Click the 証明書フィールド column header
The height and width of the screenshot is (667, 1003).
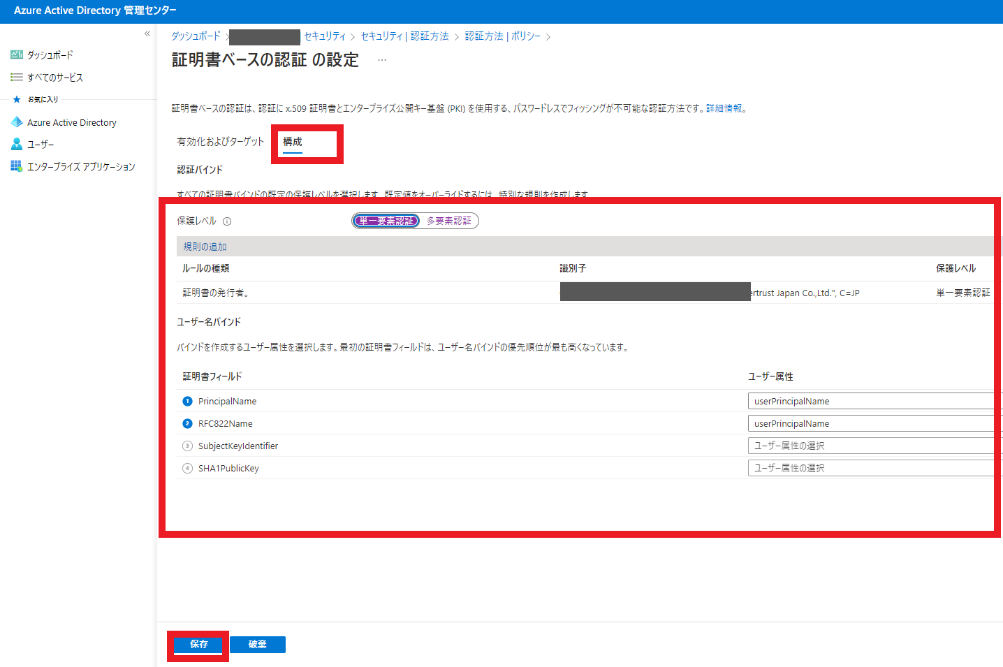pos(212,376)
